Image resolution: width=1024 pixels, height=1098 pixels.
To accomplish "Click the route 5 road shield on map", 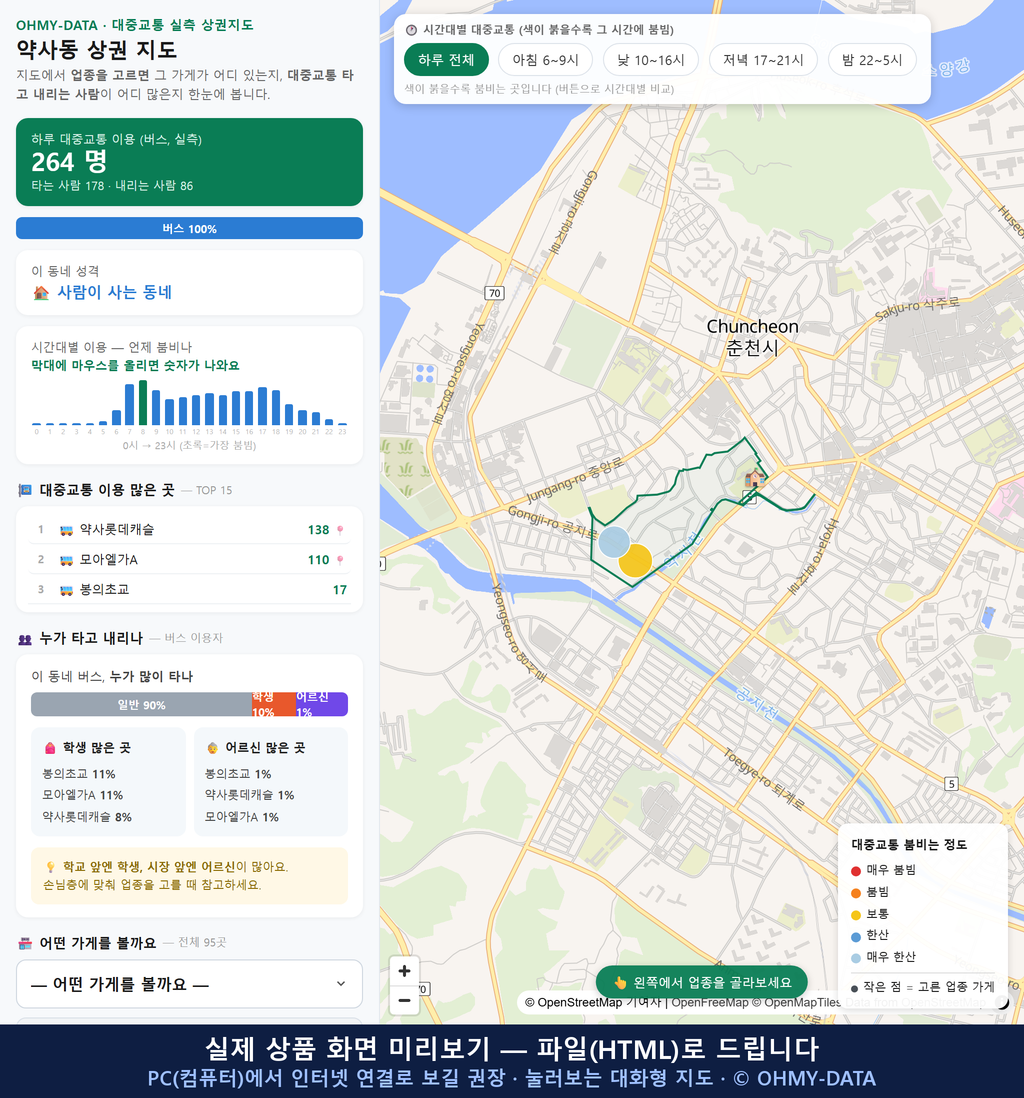I will pos(950,784).
